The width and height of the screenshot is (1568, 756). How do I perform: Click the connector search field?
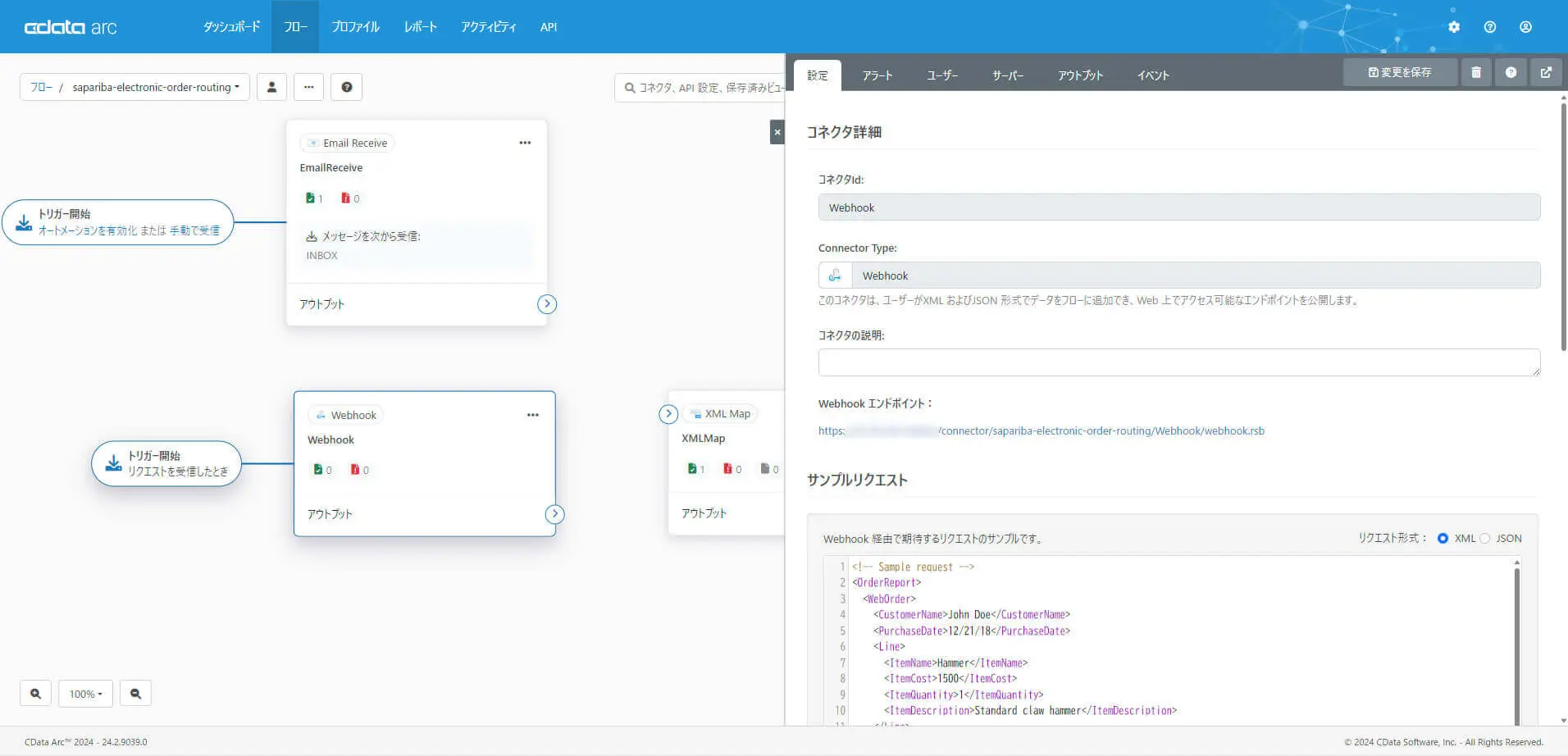700,87
